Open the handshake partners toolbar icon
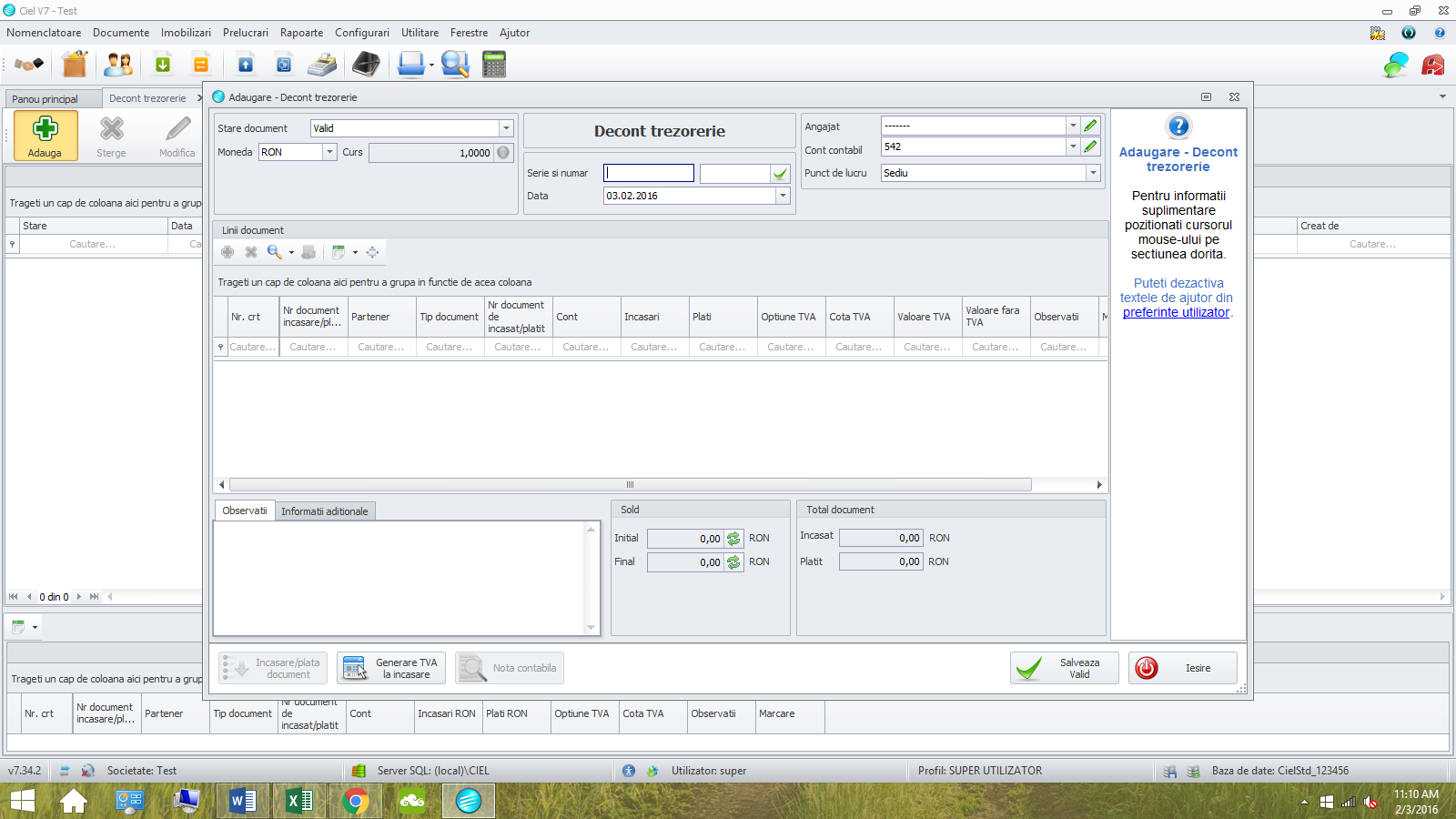Image resolution: width=1456 pixels, height=819 pixels. 28,65
